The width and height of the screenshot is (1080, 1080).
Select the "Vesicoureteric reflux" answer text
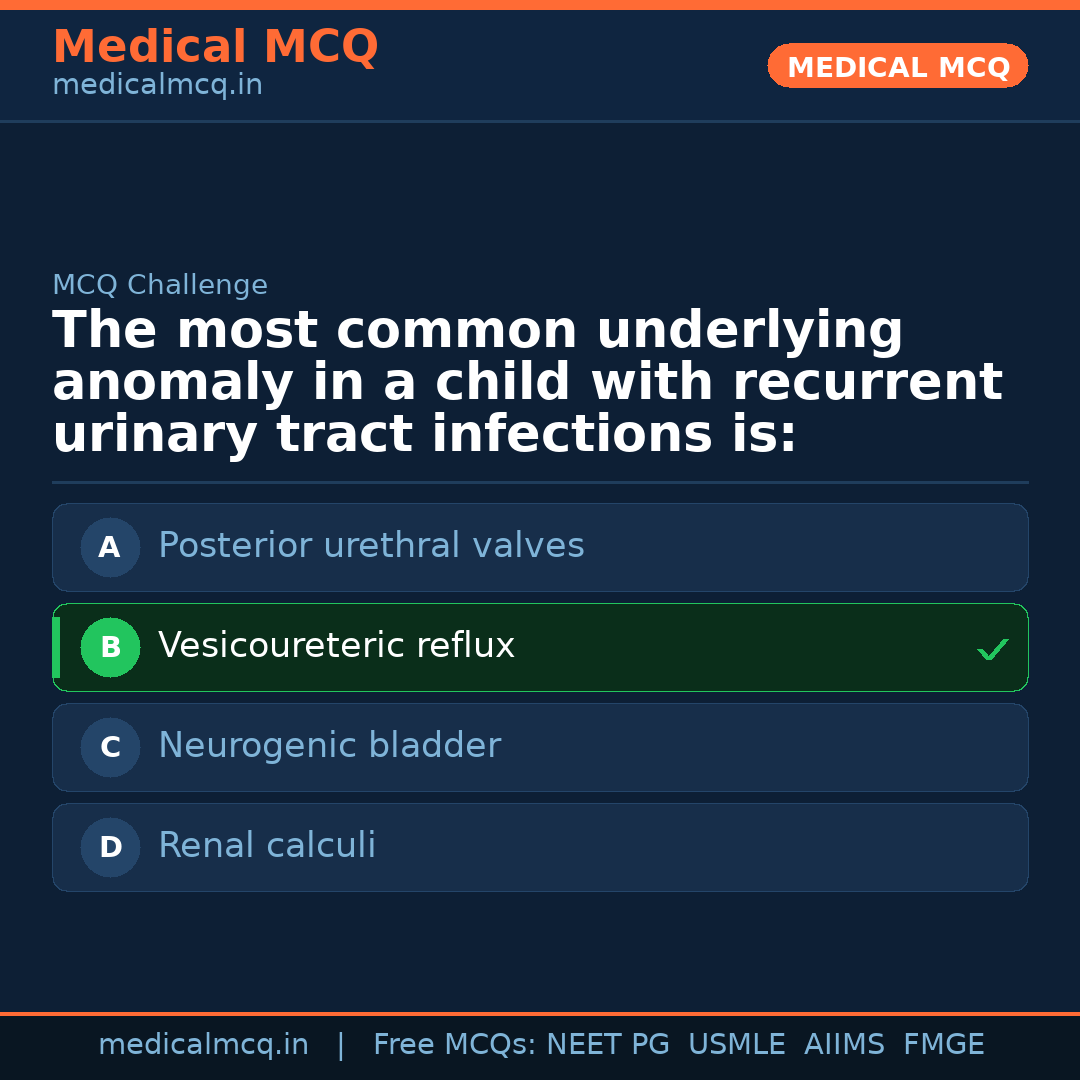(x=336, y=646)
